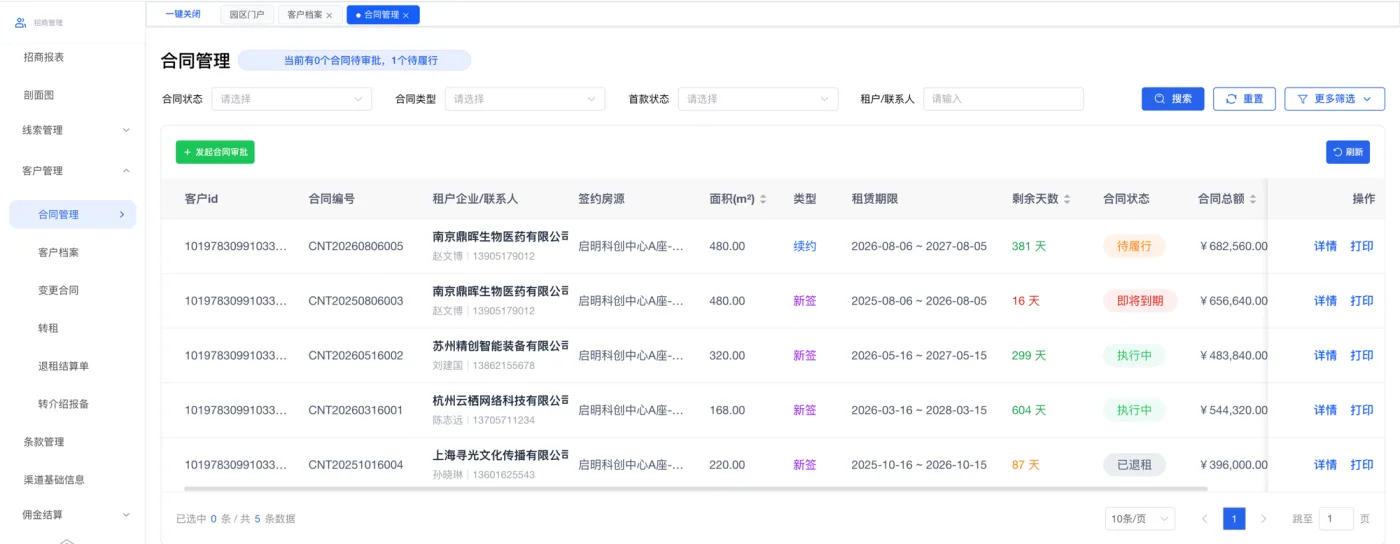Viewport: 1400px width, 544px height.
Task: Sort the table by the 面积 column sort icon
Action: [x=763, y=199]
